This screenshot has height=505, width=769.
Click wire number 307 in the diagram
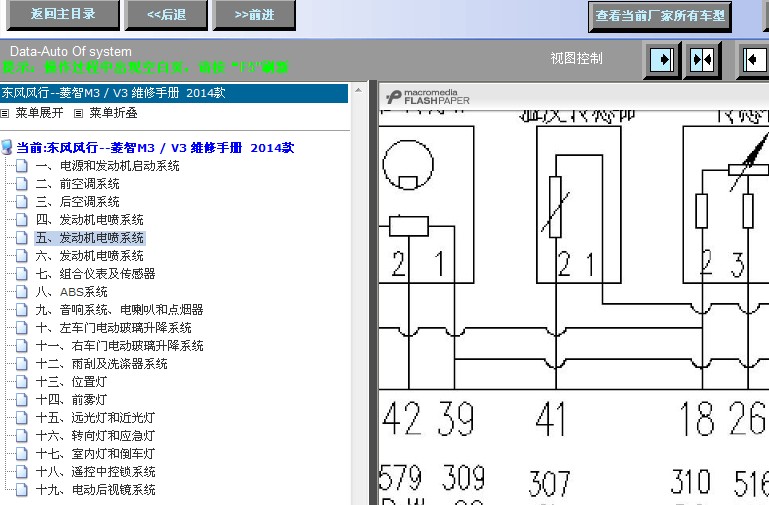550,483
